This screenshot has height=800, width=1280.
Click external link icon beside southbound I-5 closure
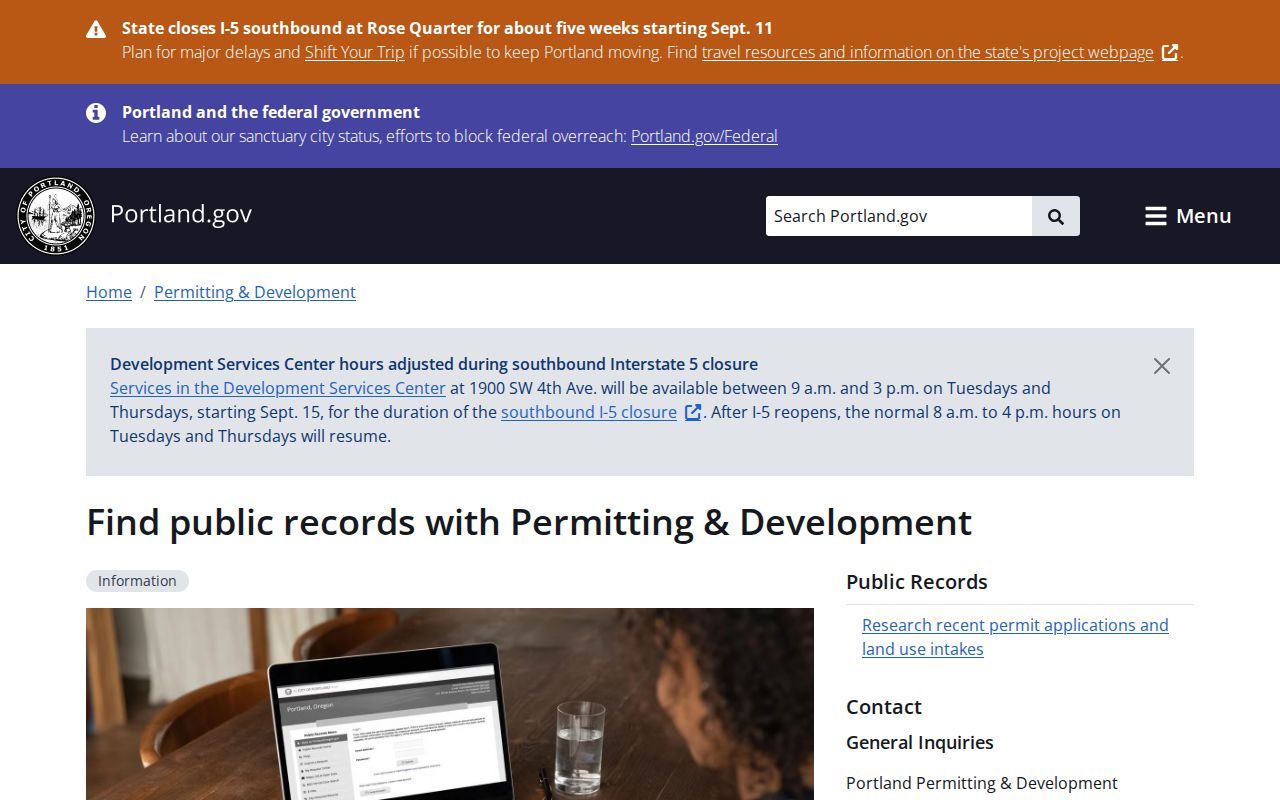tap(692, 413)
